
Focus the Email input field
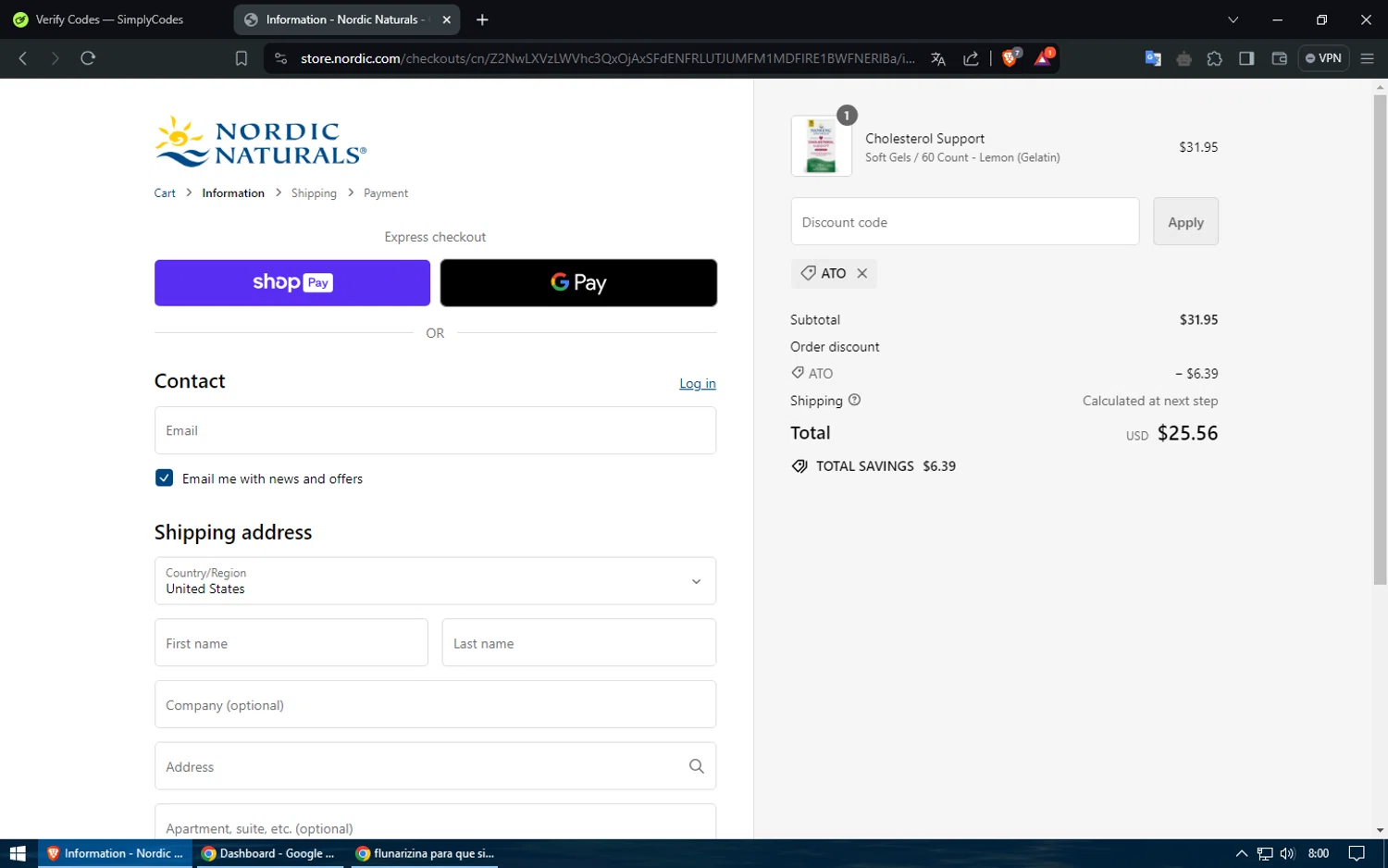(x=435, y=430)
